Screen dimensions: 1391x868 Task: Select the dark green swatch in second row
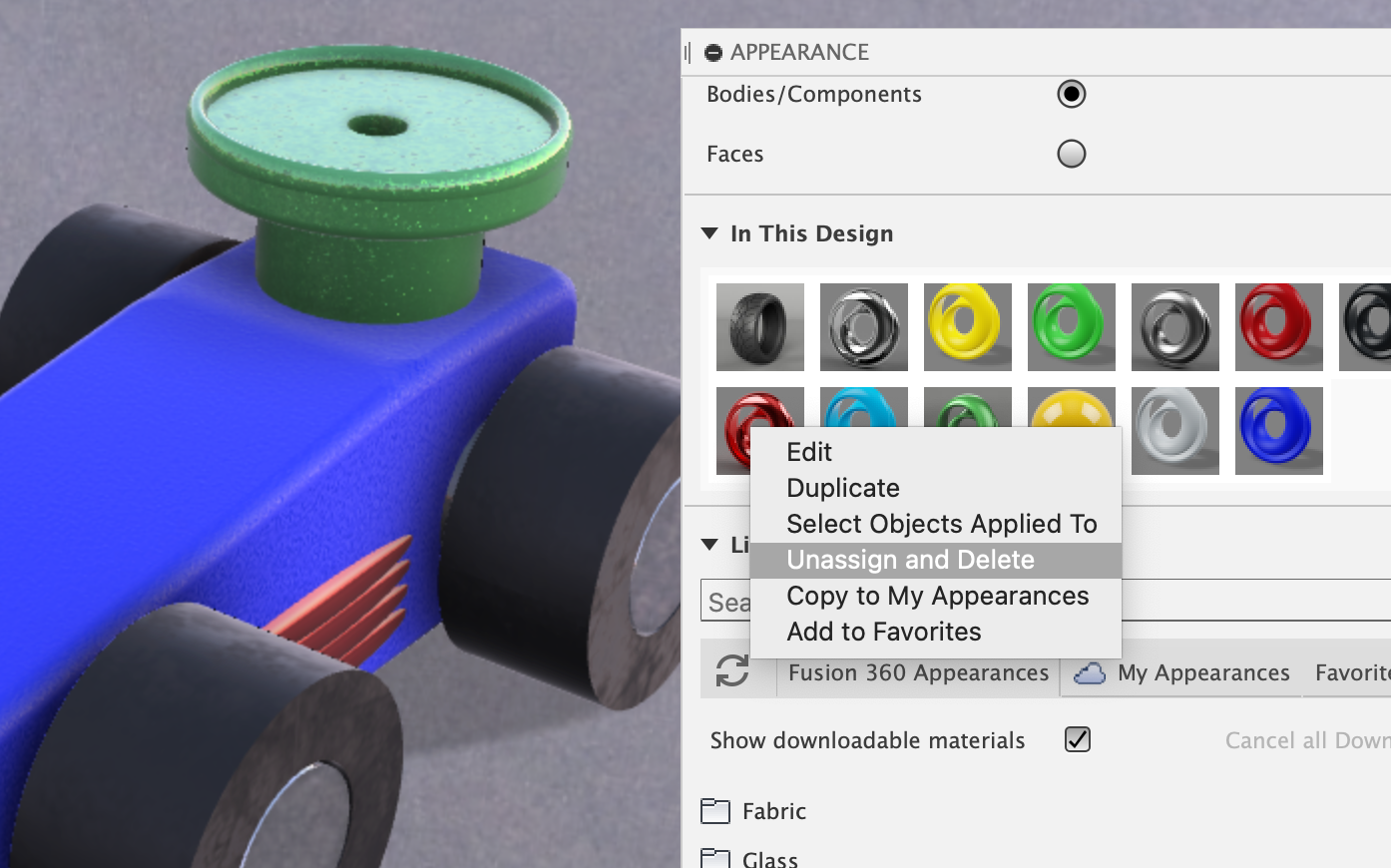pos(968,407)
